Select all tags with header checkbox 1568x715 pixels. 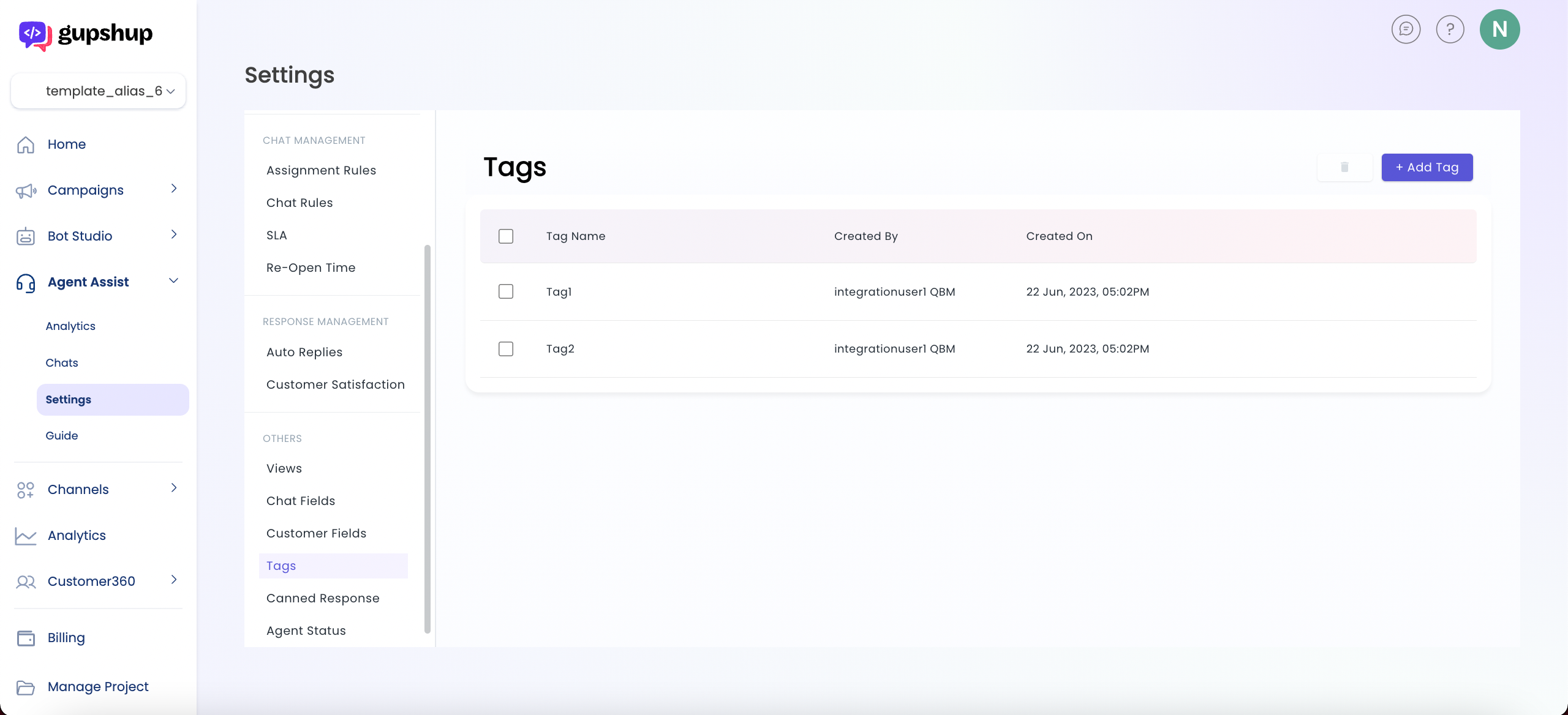506,236
